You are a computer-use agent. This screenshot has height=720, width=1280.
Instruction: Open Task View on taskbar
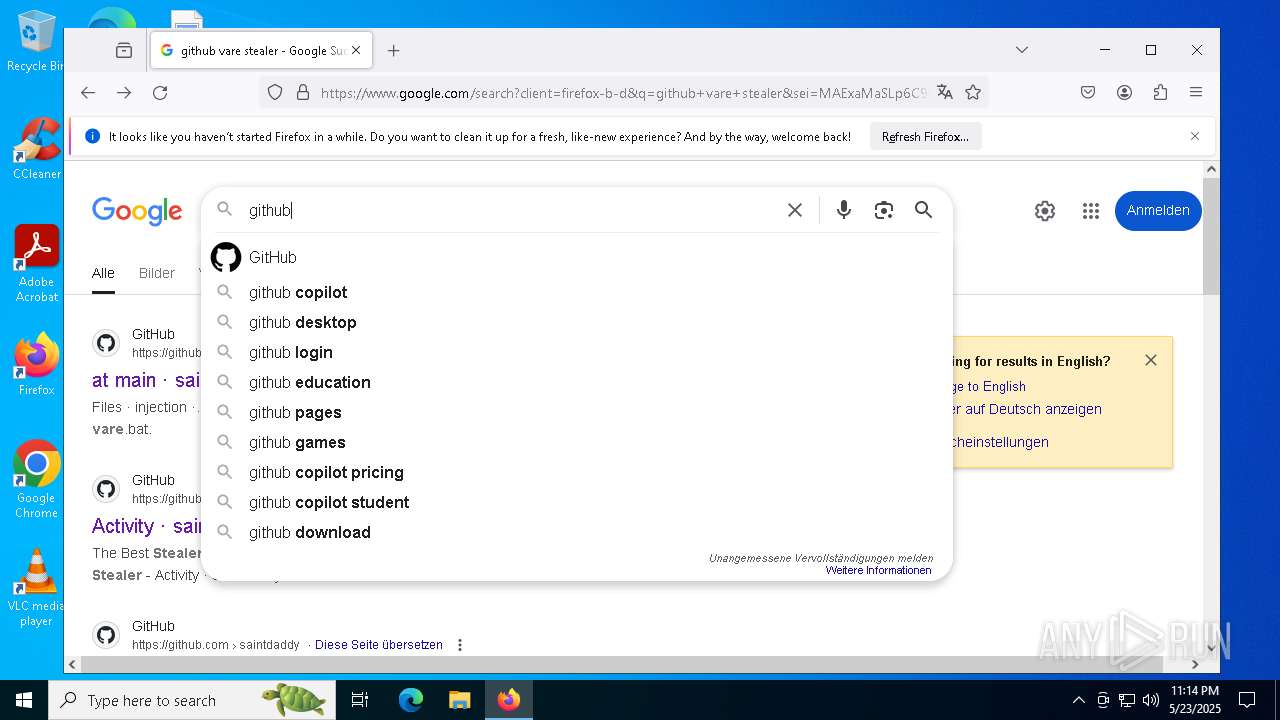point(360,700)
